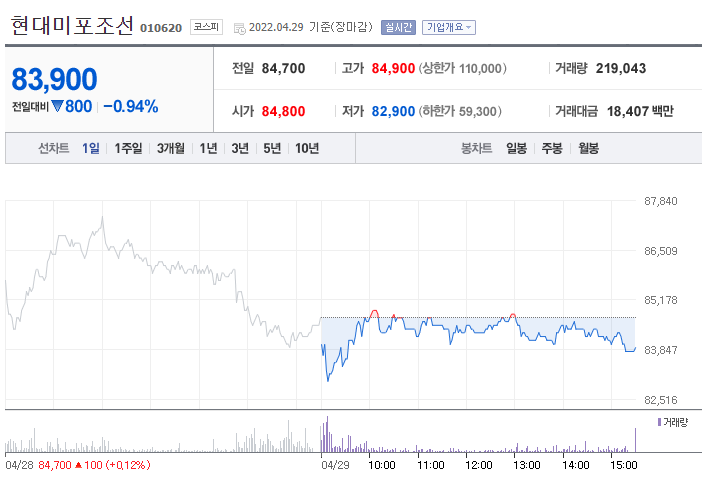Click the calendar clock icon beside the date
The image size is (702, 483).
tap(240, 28)
